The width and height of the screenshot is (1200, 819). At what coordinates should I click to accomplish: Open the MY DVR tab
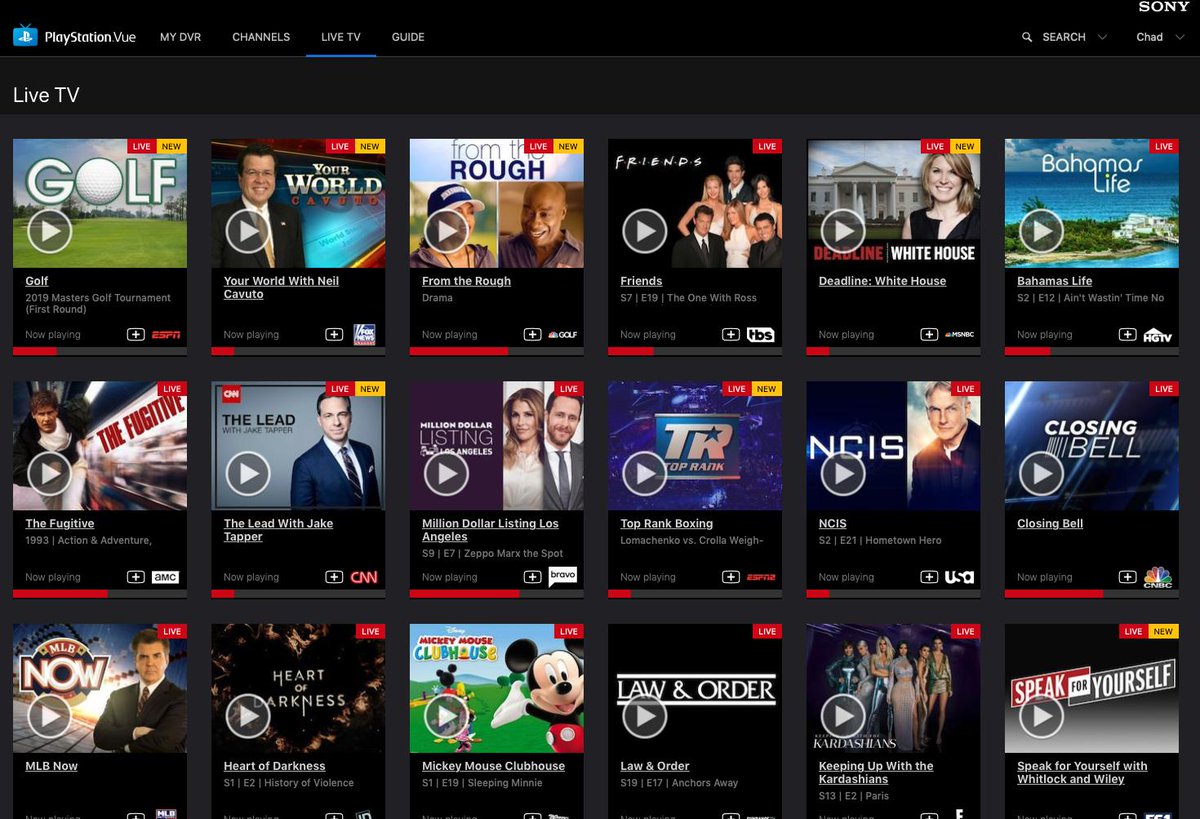(x=180, y=37)
